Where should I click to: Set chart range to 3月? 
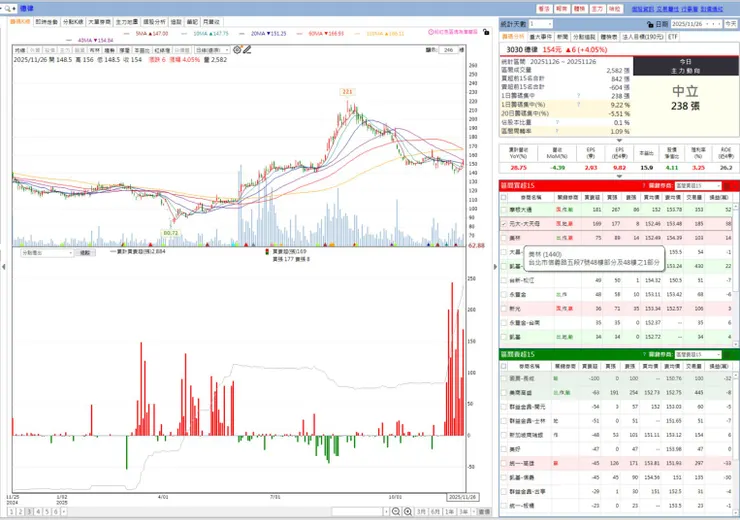coord(421,512)
